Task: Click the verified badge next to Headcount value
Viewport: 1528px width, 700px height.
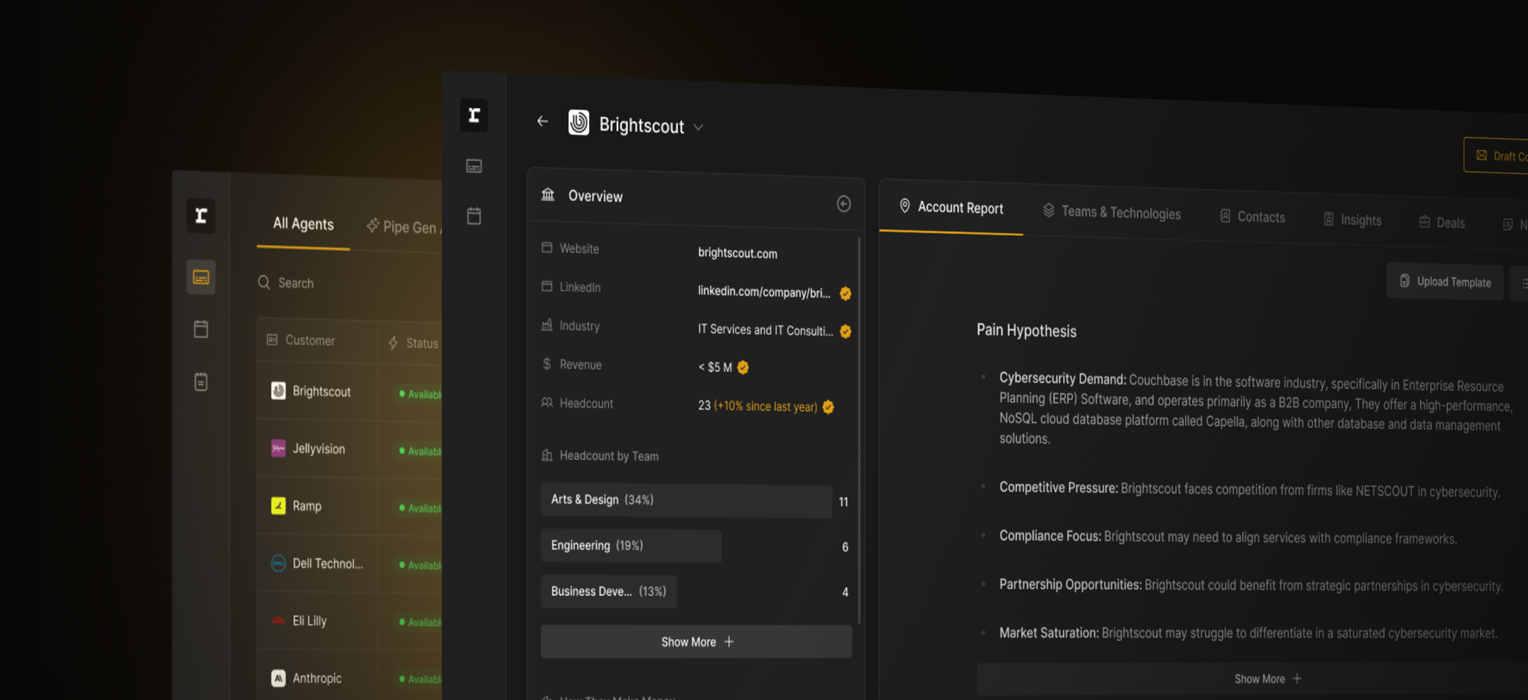Action: pyautogui.click(x=828, y=407)
